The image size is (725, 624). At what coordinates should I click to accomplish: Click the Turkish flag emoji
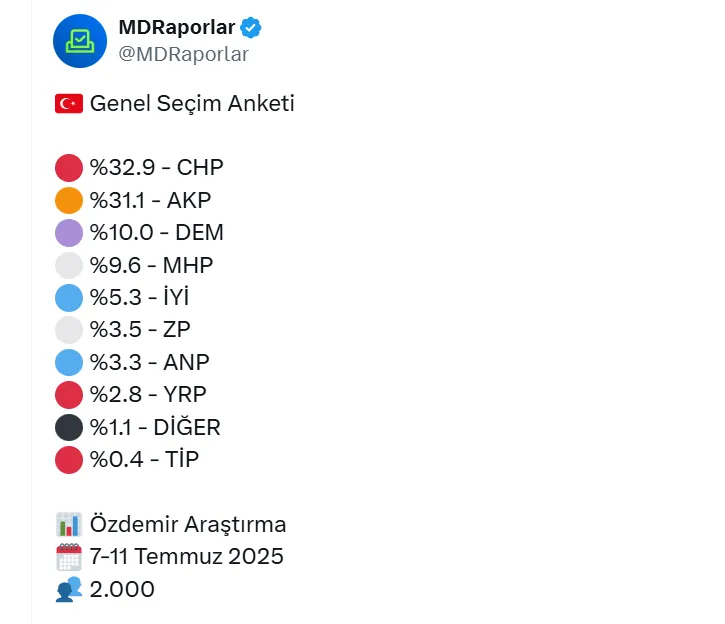point(69,103)
